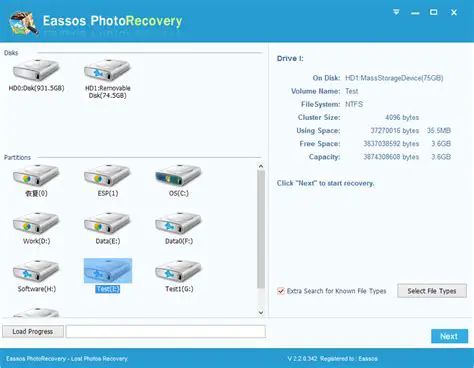Image resolution: width=474 pixels, height=368 pixels.
Task: Toggle Extra Search for Known File Types
Action: pos(281,291)
